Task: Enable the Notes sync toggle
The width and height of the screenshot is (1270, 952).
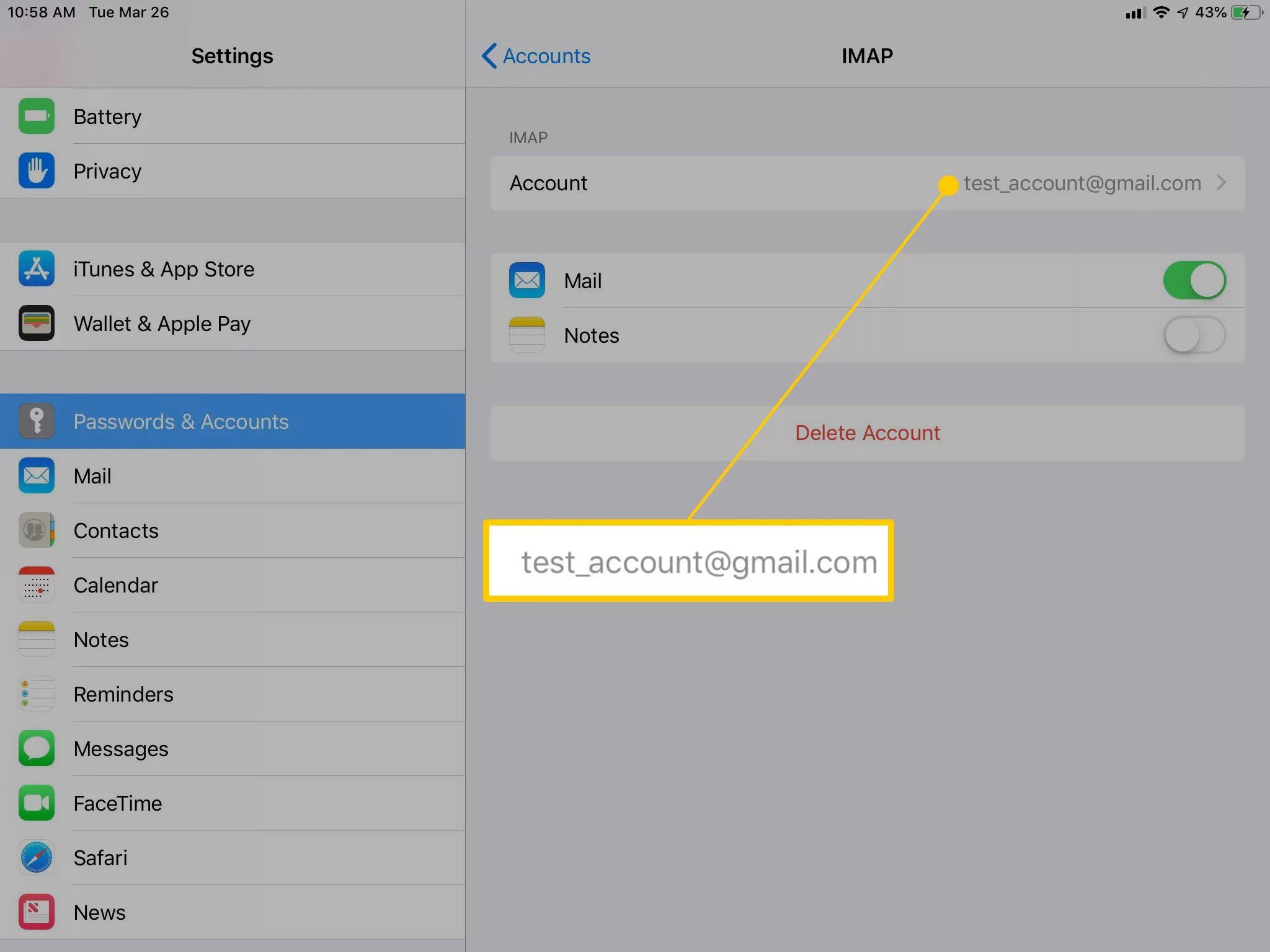Action: point(1194,335)
